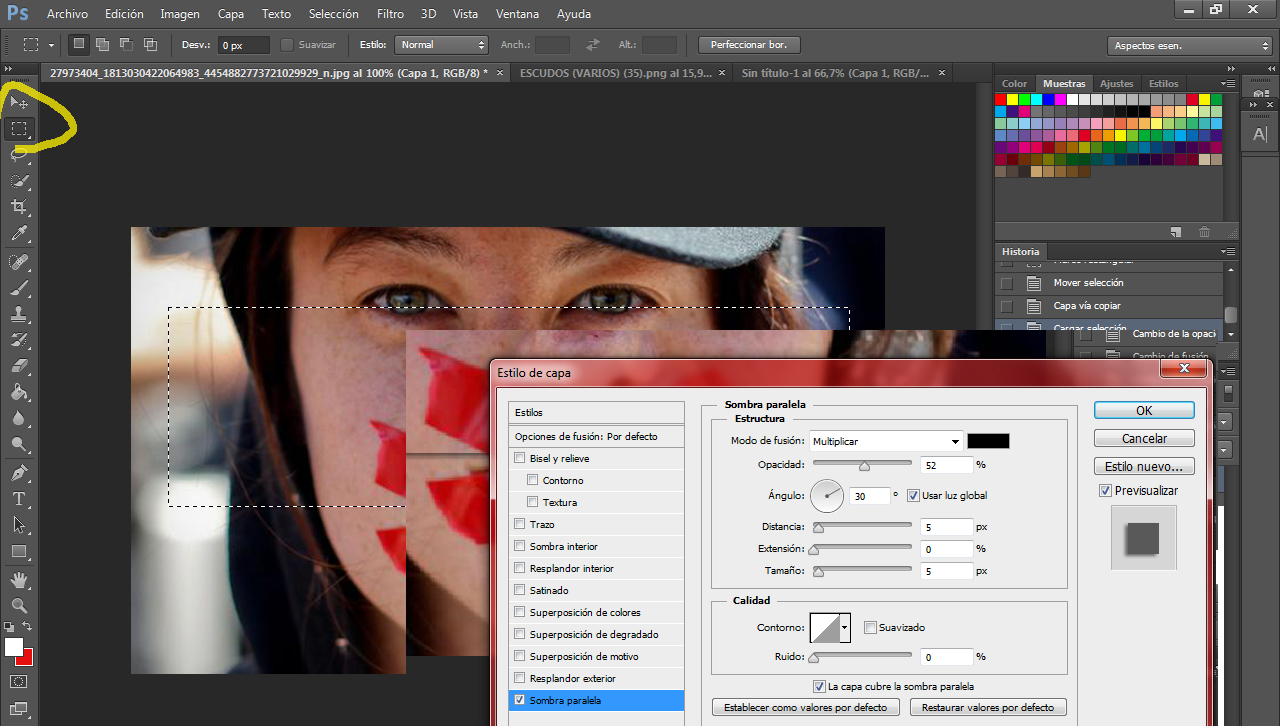Screen dimensions: 1280x726
Task: Enable the Bisel y relieve effect
Action: (x=519, y=459)
